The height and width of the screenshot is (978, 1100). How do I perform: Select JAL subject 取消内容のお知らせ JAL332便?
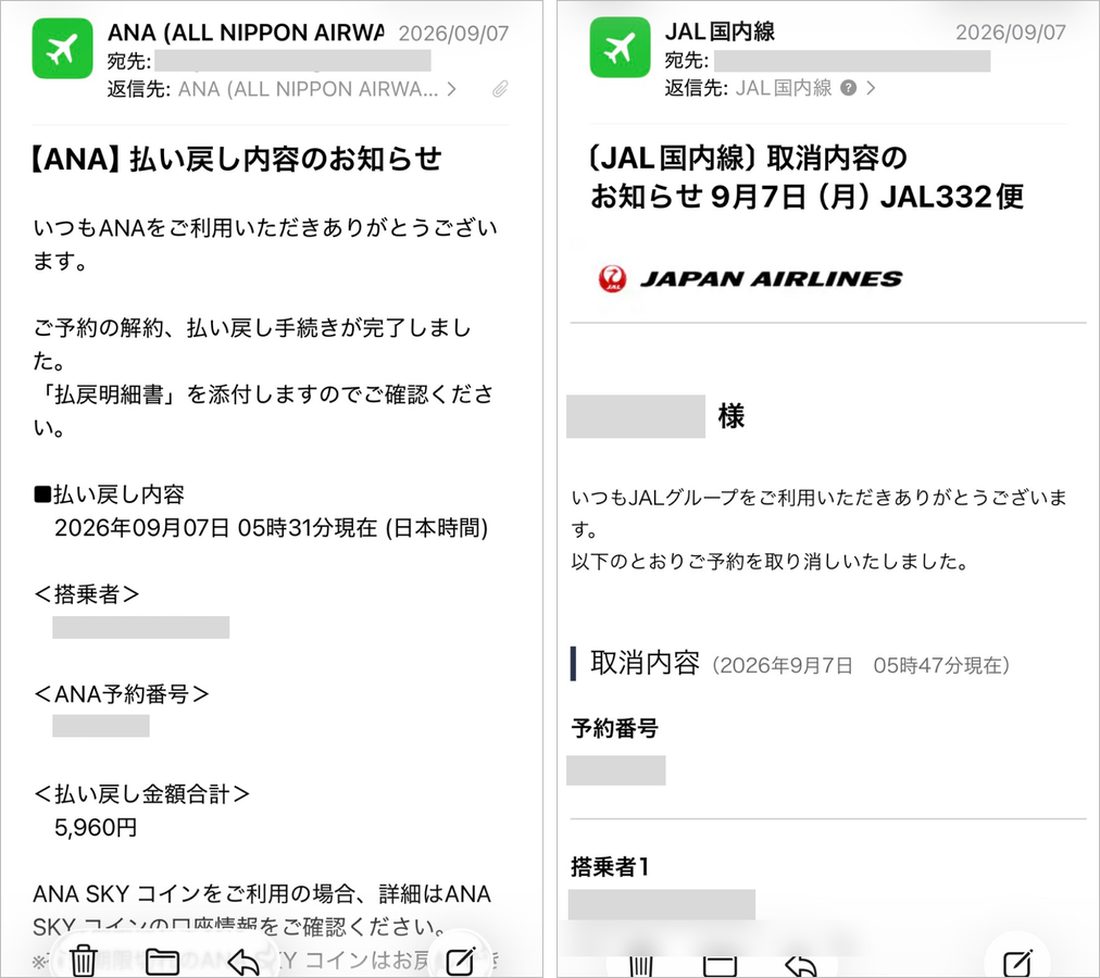tap(807, 177)
